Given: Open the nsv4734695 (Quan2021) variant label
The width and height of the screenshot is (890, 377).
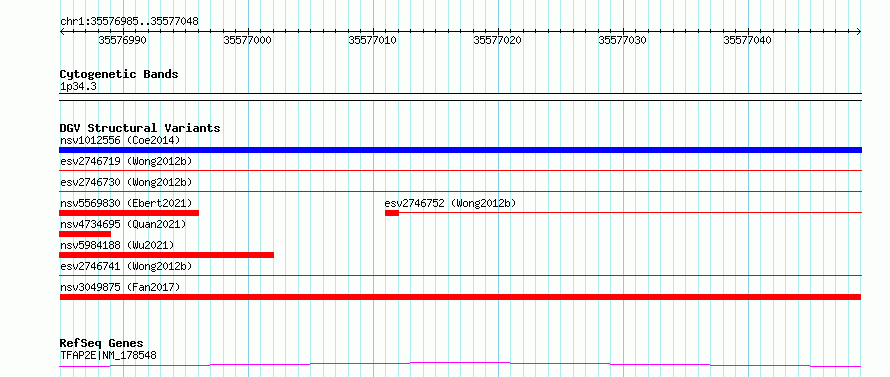Looking at the screenshot, I should pos(123,224).
